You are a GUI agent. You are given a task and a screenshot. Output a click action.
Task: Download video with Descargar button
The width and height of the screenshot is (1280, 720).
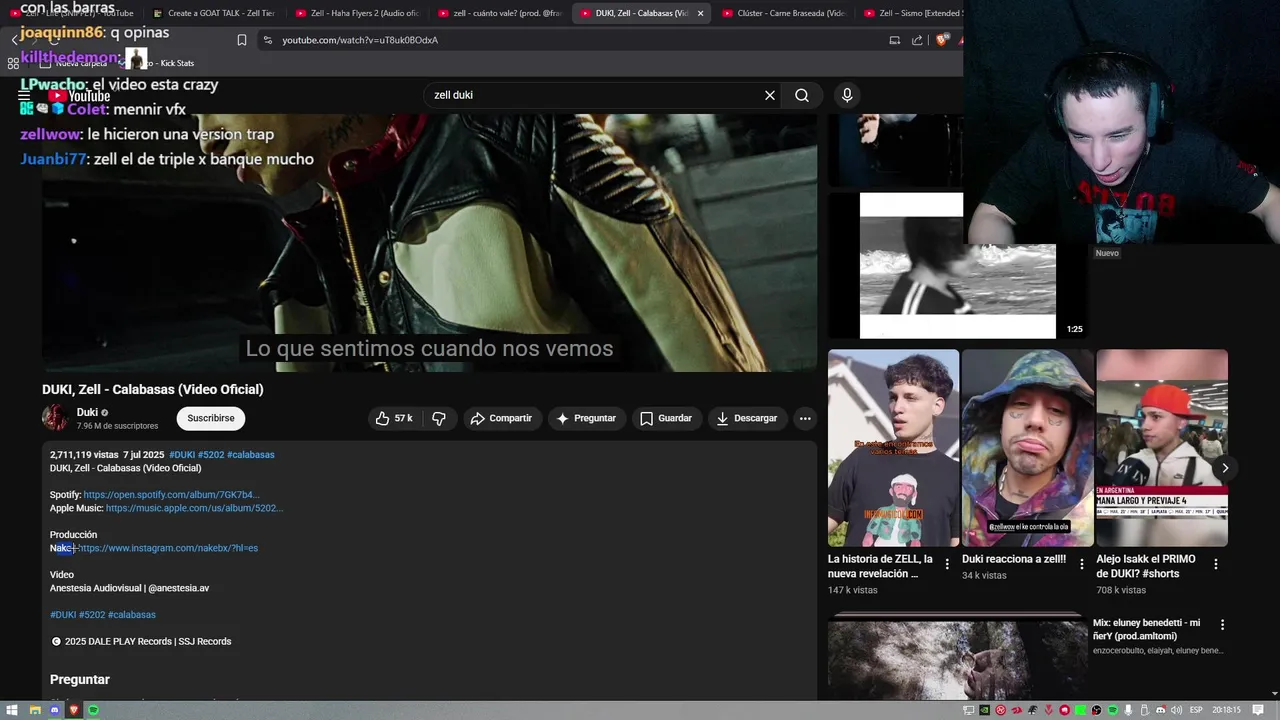(x=747, y=418)
